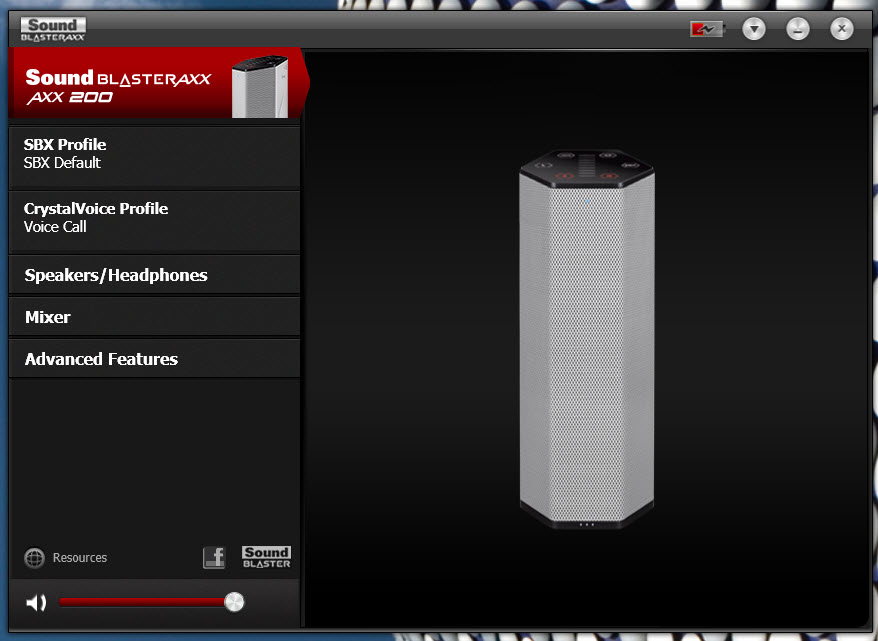Click the Sound Blaster logo link
The image size is (878, 641).
click(x=267, y=557)
